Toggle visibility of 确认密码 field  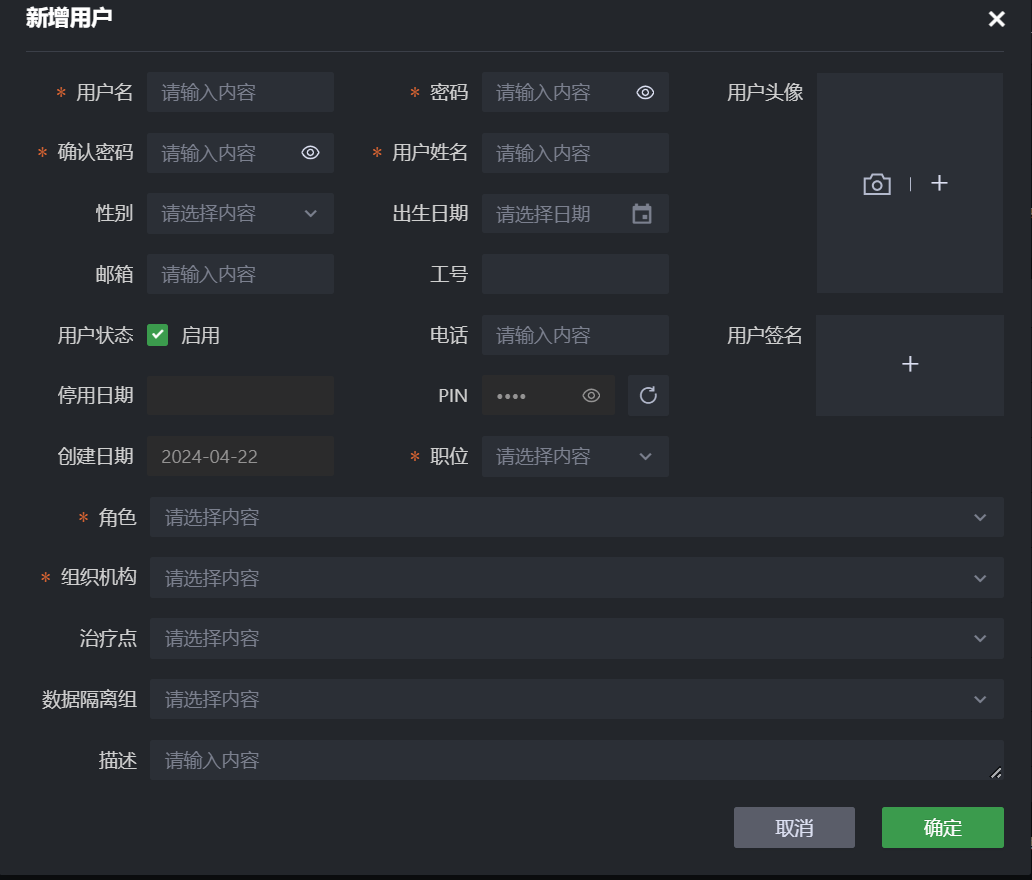tap(311, 153)
